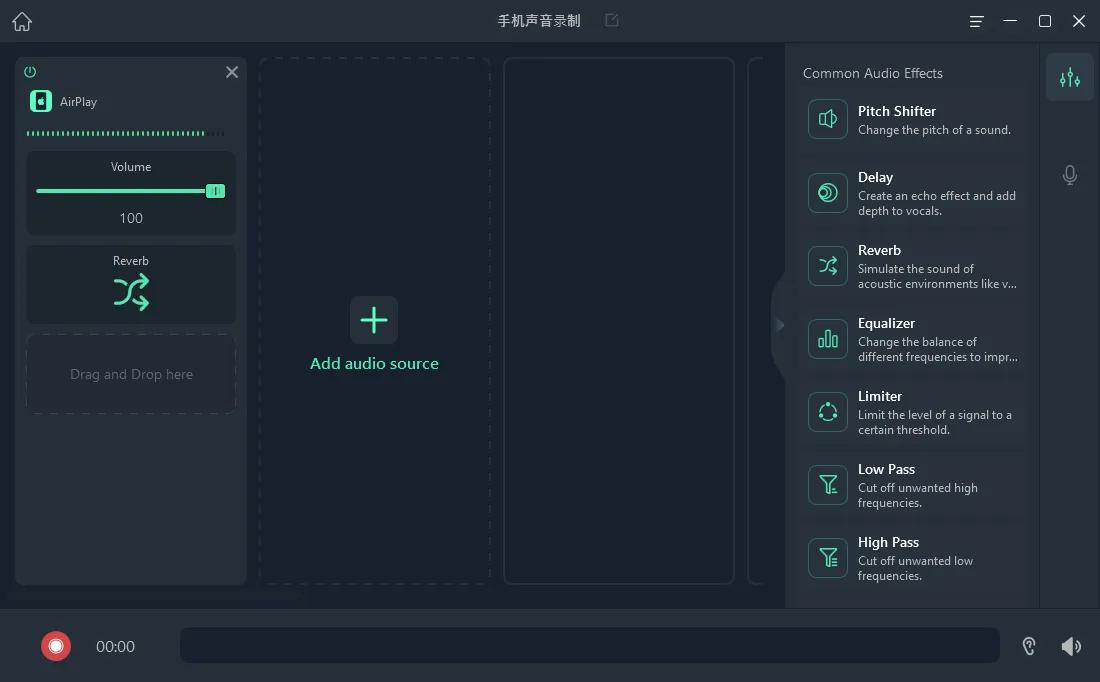Open the hamburger menu in title bar
This screenshot has width=1100, height=682.
977,21
